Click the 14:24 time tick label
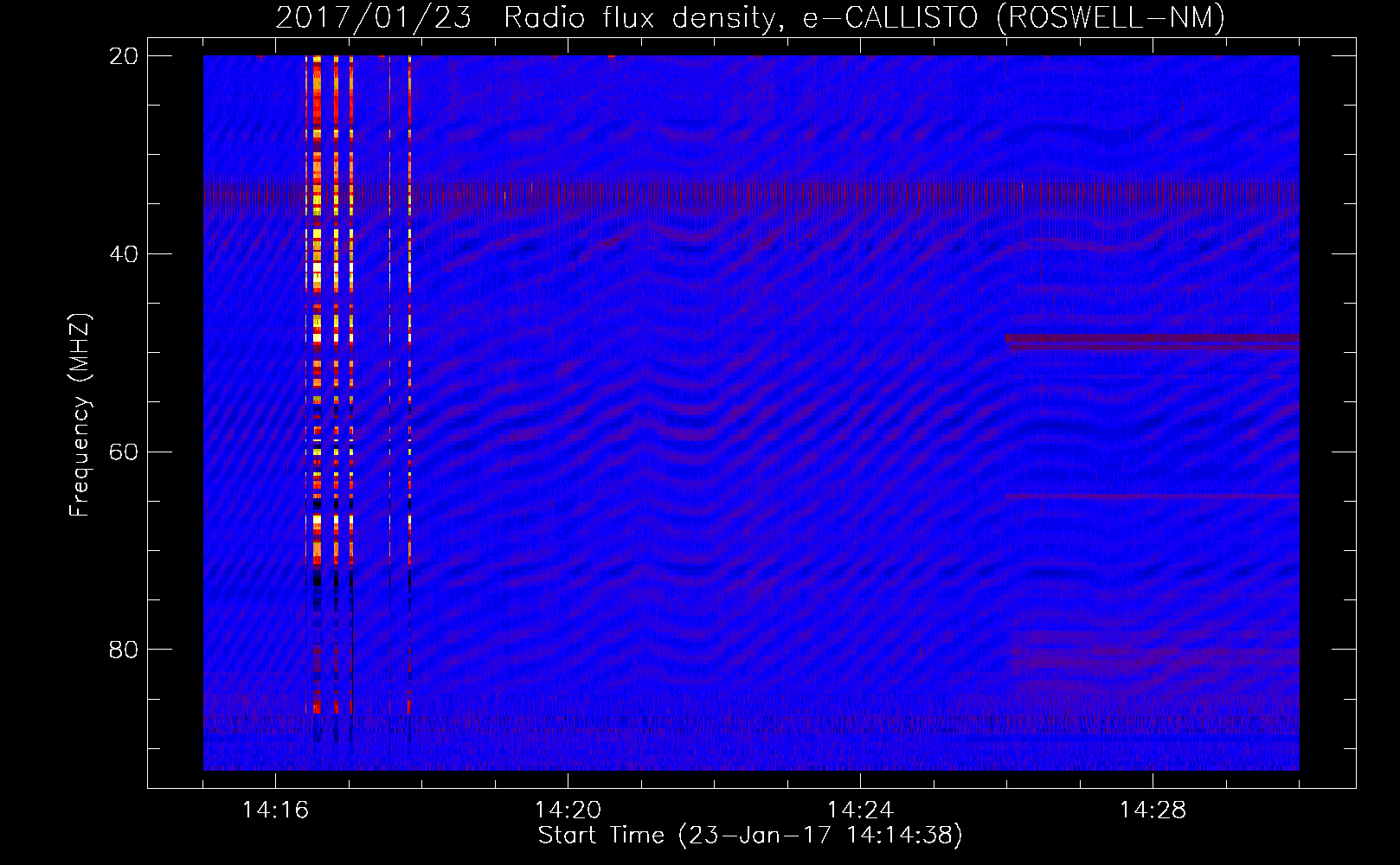The width and height of the screenshot is (1400, 865). [860, 811]
